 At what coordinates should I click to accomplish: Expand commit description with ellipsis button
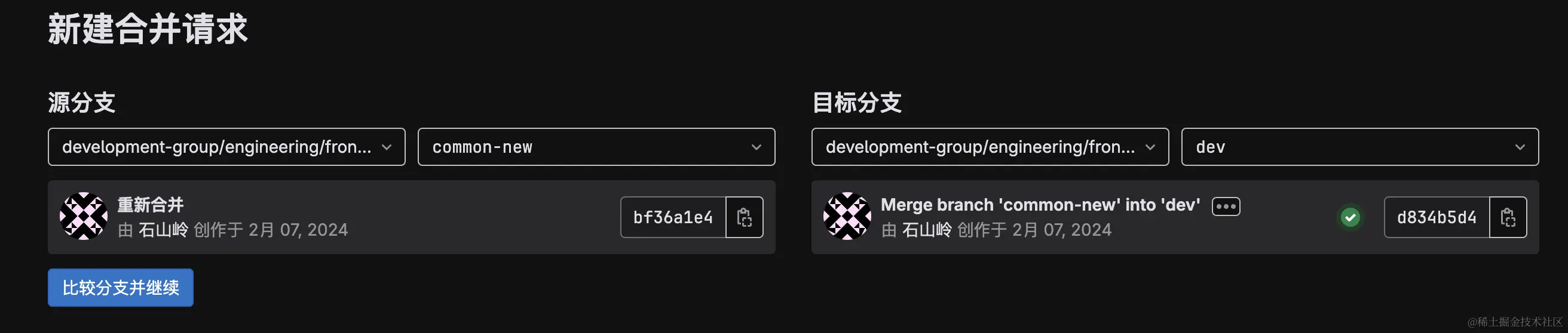tap(1226, 206)
